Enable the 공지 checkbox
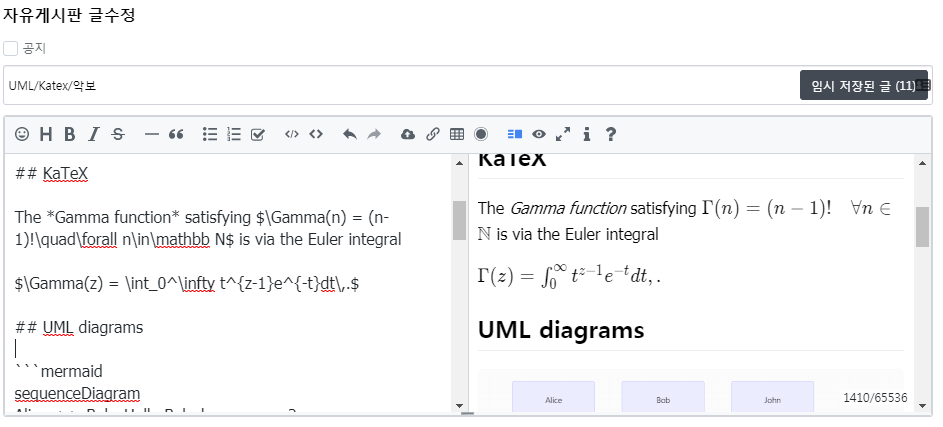The width and height of the screenshot is (943, 427). tap(11, 48)
